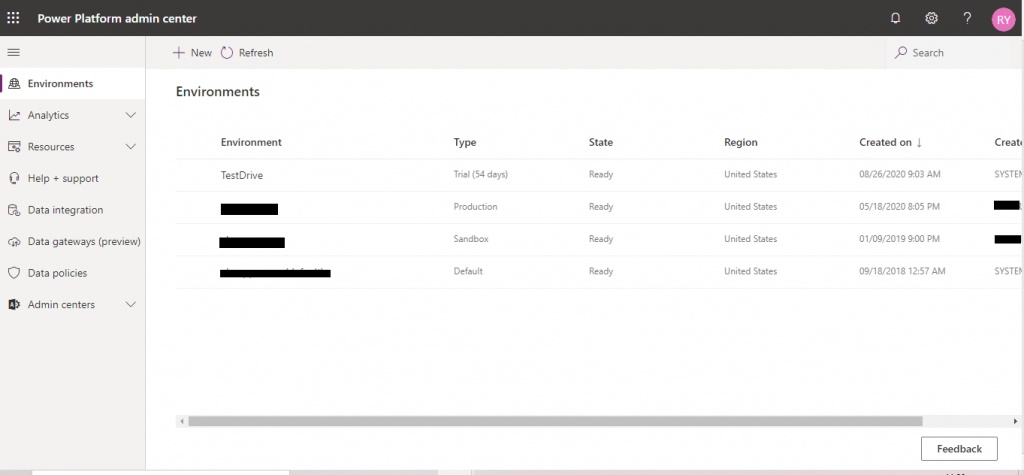Sort by Region column header

[x=741, y=142]
